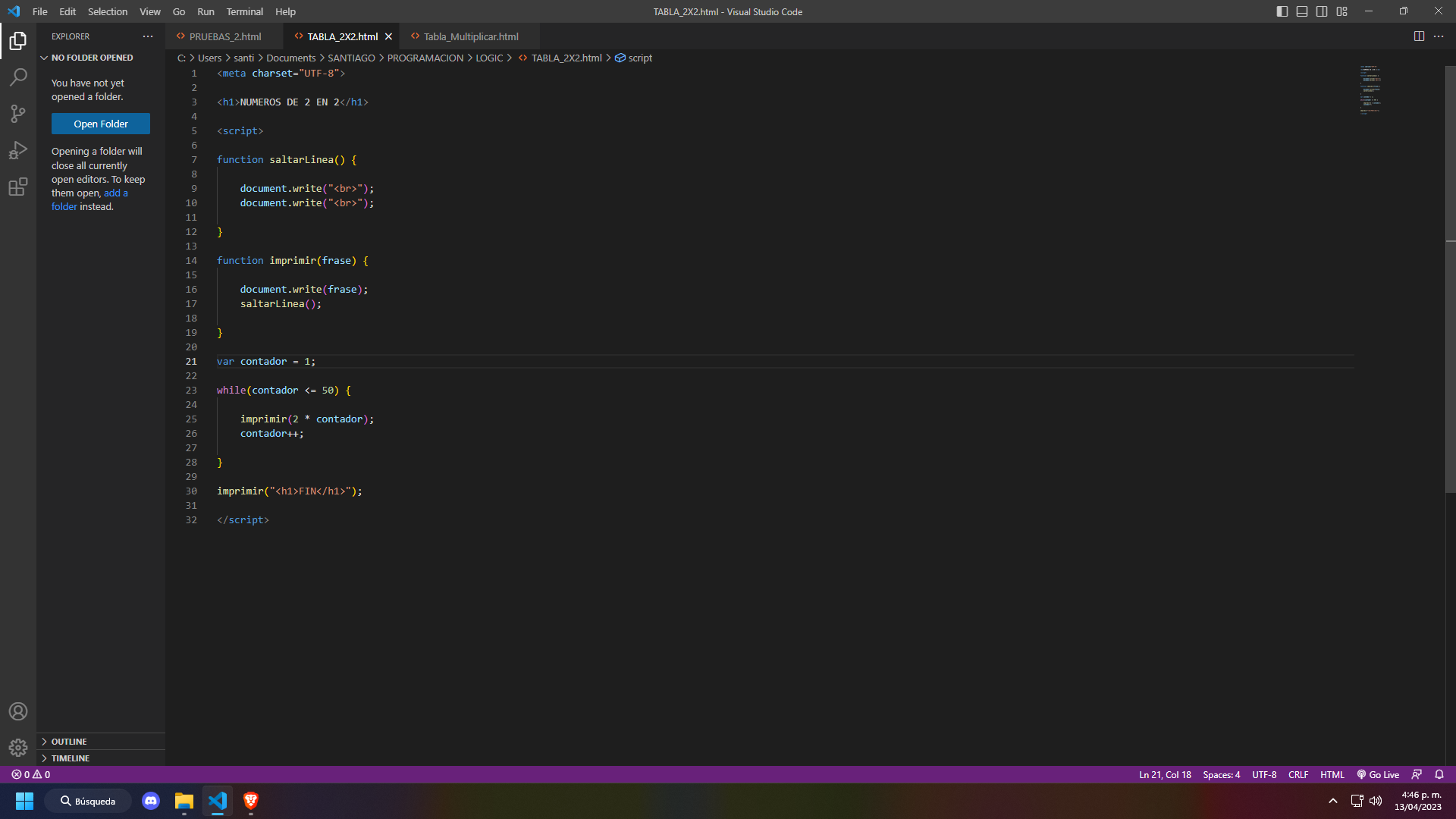Click the VS Code logo icon

[x=14, y=11]
